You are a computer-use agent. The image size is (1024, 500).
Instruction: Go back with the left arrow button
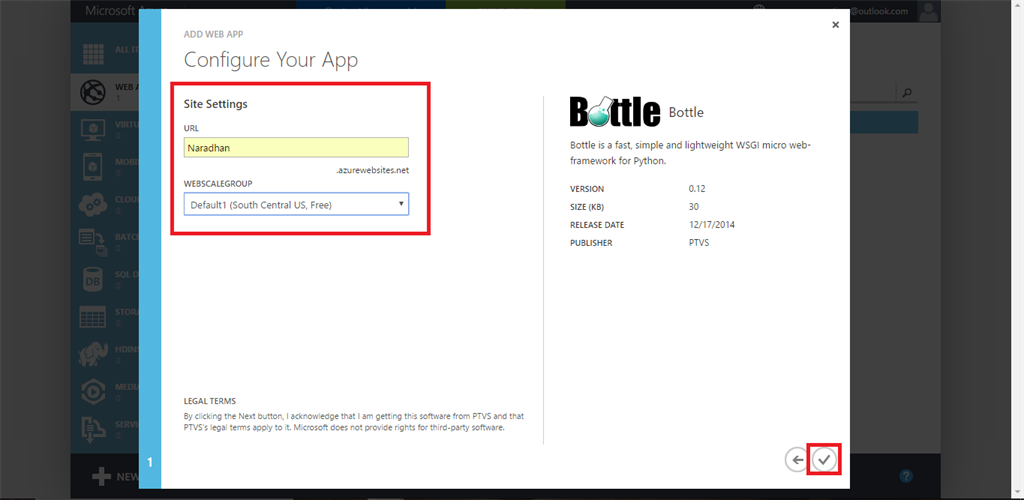(x=796, y=460)
